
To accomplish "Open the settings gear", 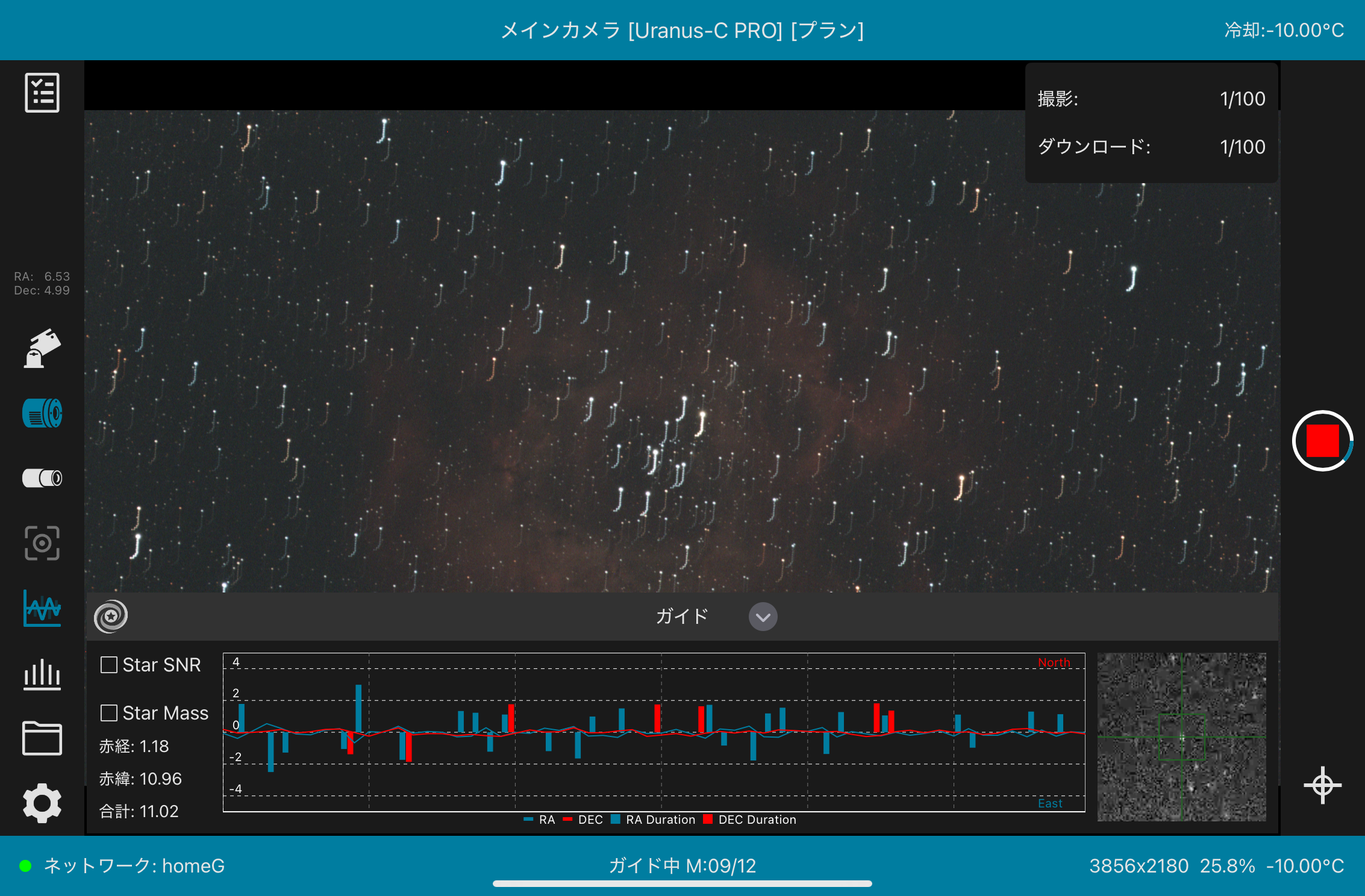I will click(42, 803).
